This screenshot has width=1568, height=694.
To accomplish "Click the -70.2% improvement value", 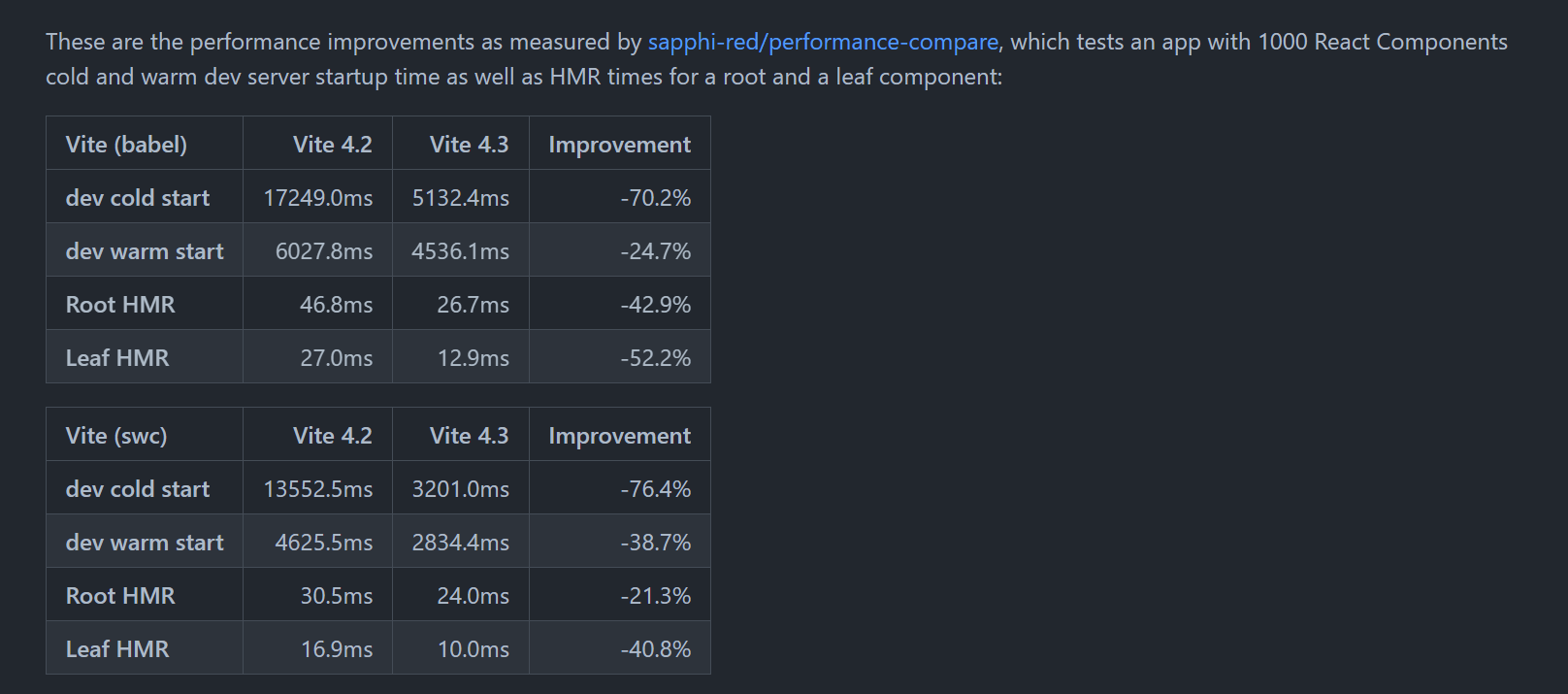I will (655, 198).
